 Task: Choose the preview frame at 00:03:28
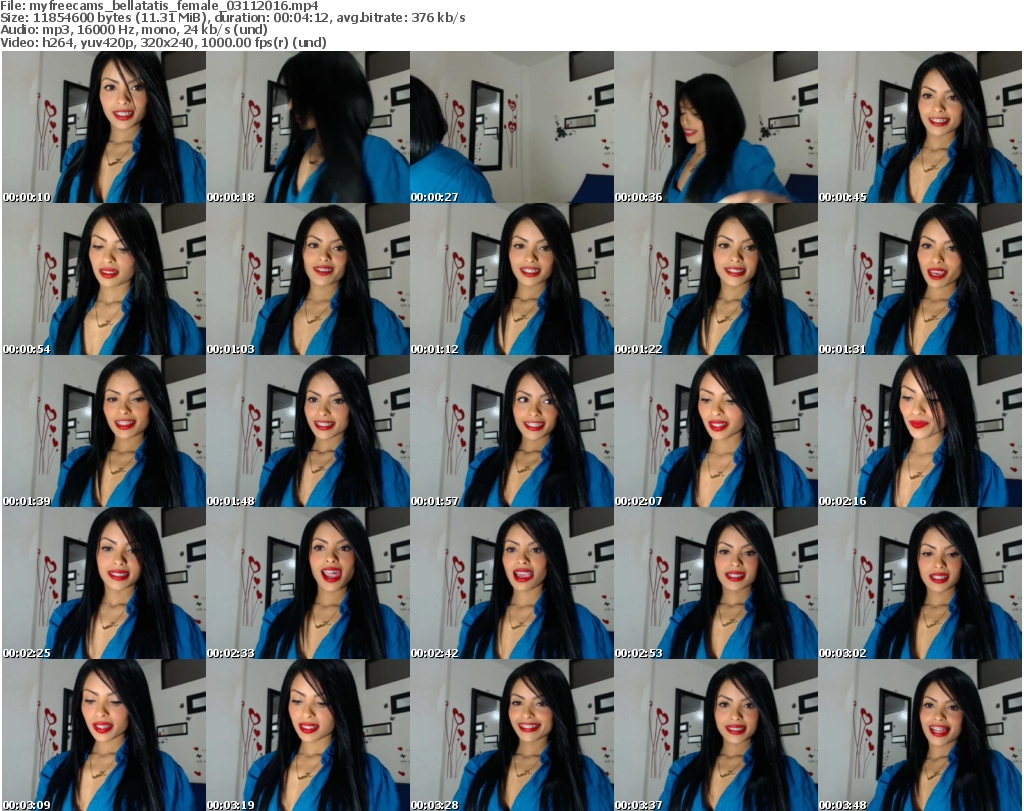512,735
